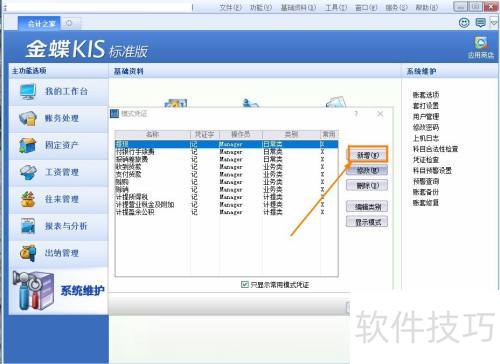The width and height of the screenshot is (500, 364).
Task: Open 科目预警设置 link
Action: pos(432,171)
